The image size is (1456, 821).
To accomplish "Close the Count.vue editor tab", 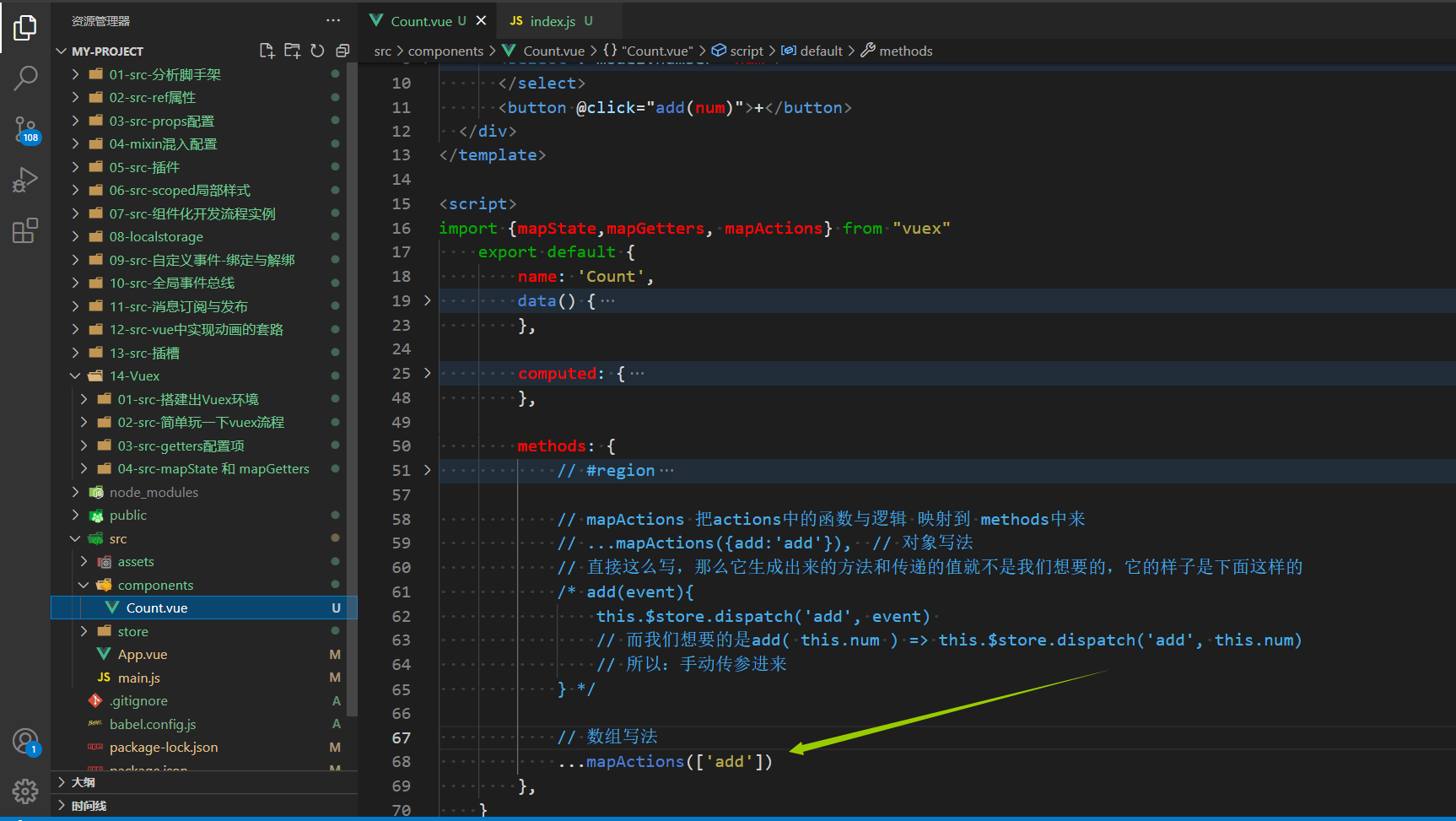I will click(481, 20).
